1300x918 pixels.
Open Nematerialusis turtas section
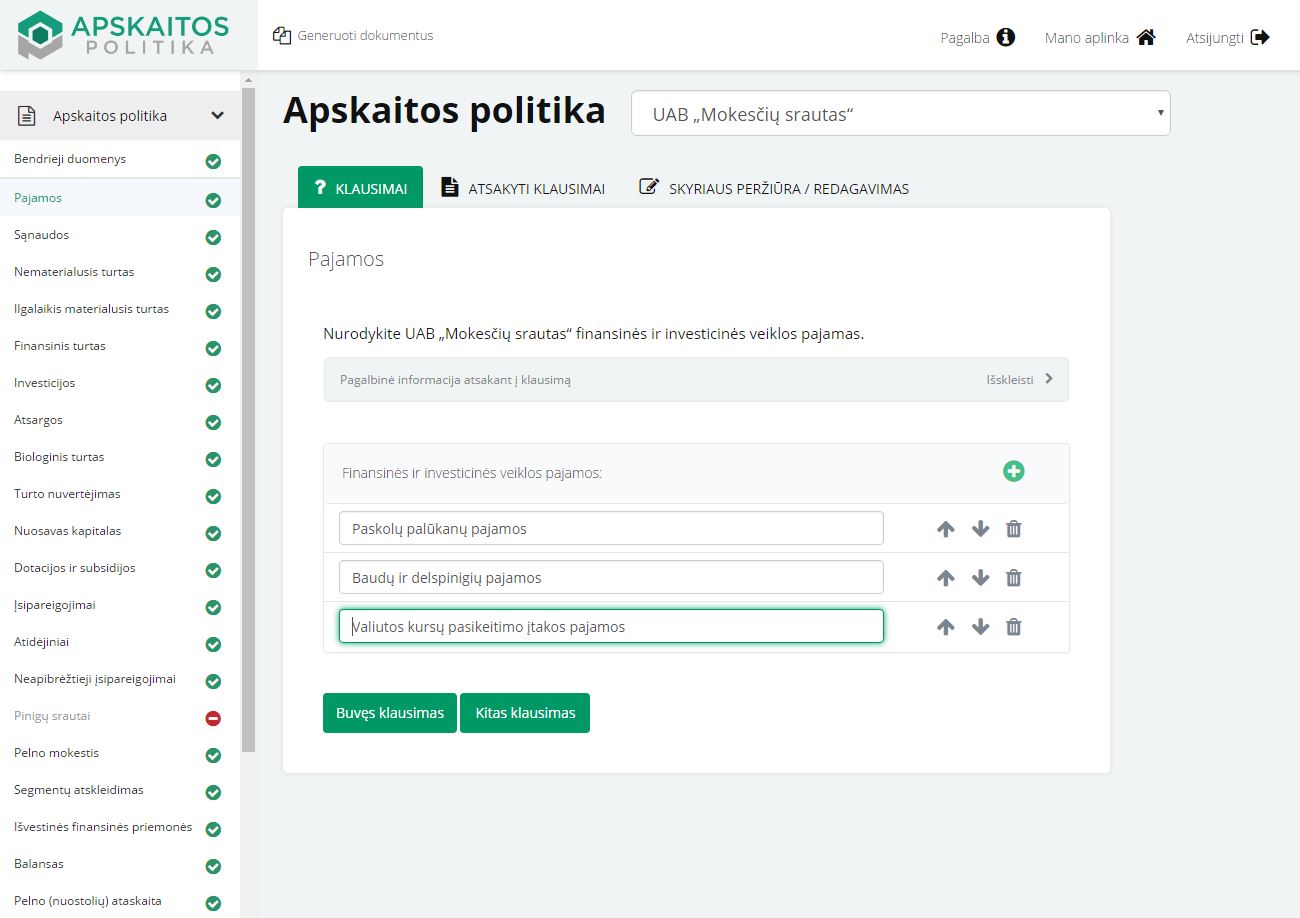tap(74, 272)
